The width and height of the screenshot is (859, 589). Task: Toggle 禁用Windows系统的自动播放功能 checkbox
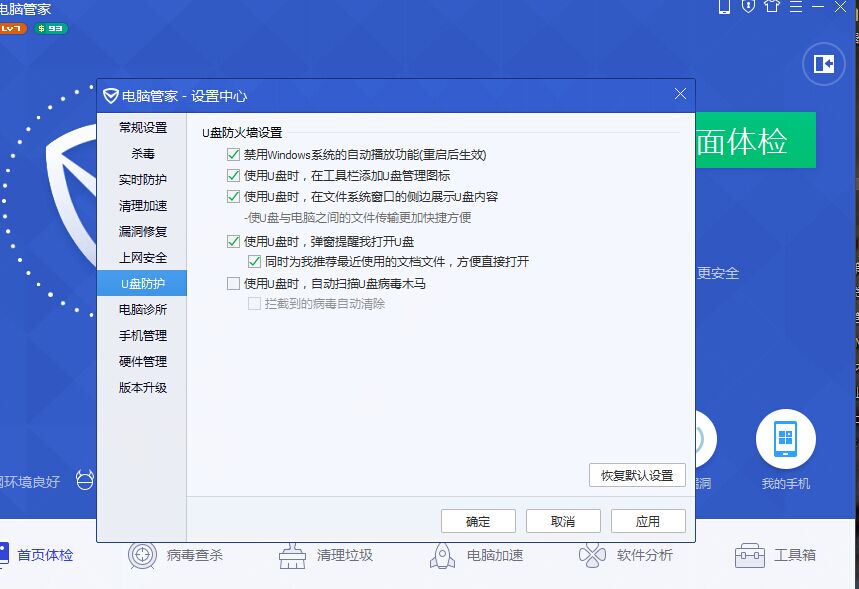click(x=233, y=155)
